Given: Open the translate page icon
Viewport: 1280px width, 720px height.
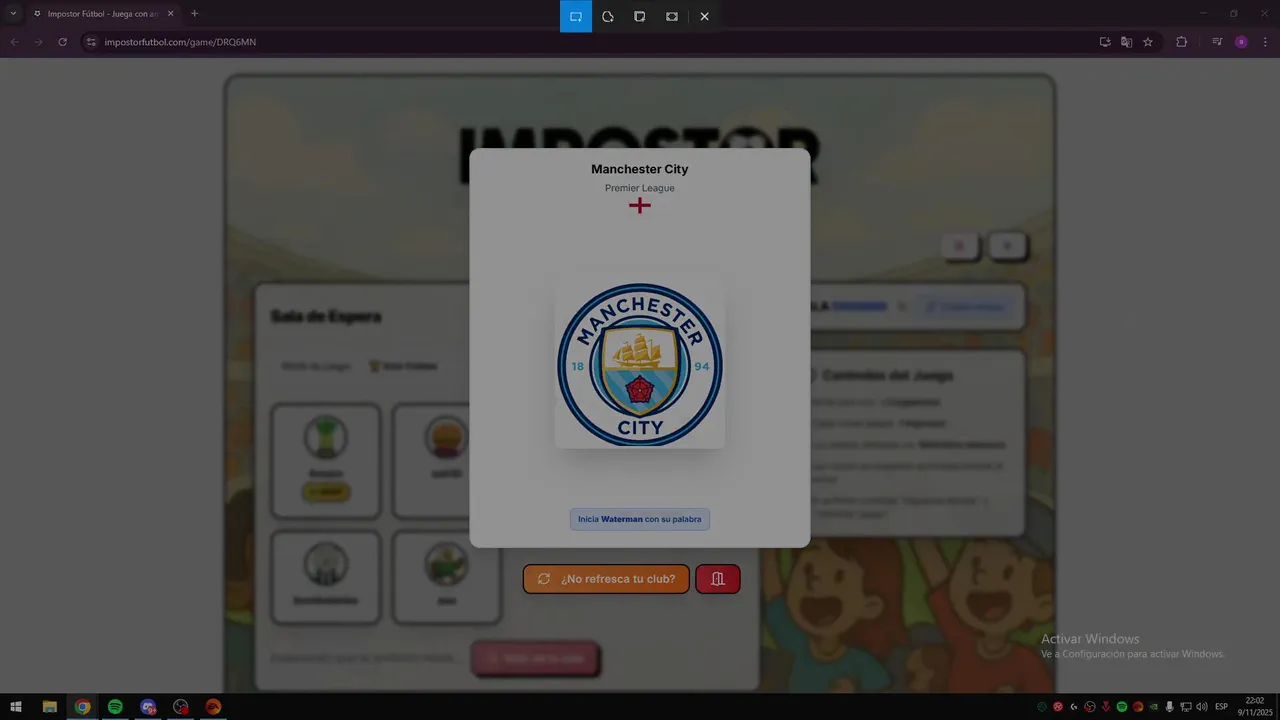Looking at the screenshot, I should point(1126,42).
